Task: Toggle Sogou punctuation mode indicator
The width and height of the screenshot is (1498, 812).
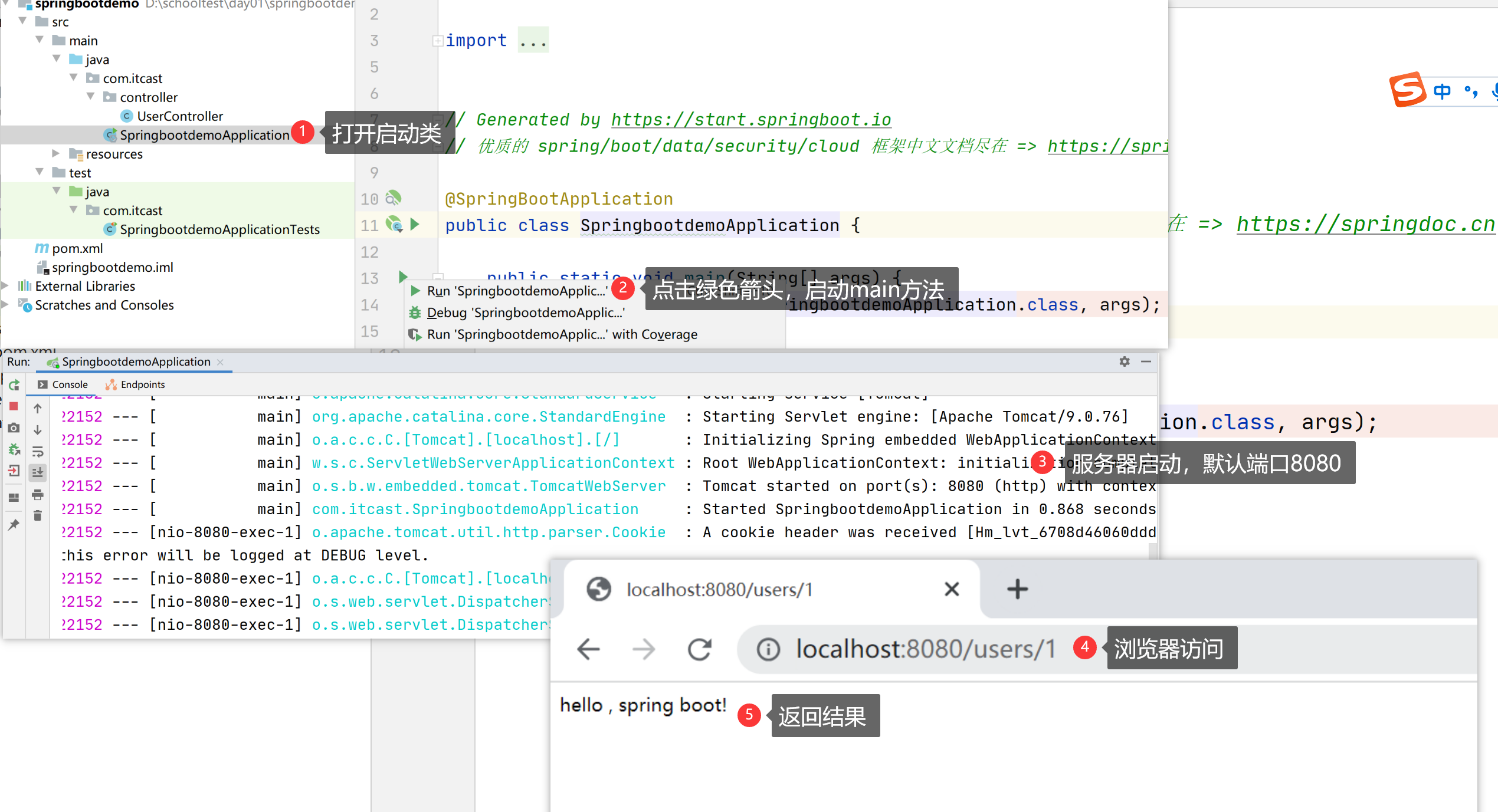Action: (x=1471, y=91)
